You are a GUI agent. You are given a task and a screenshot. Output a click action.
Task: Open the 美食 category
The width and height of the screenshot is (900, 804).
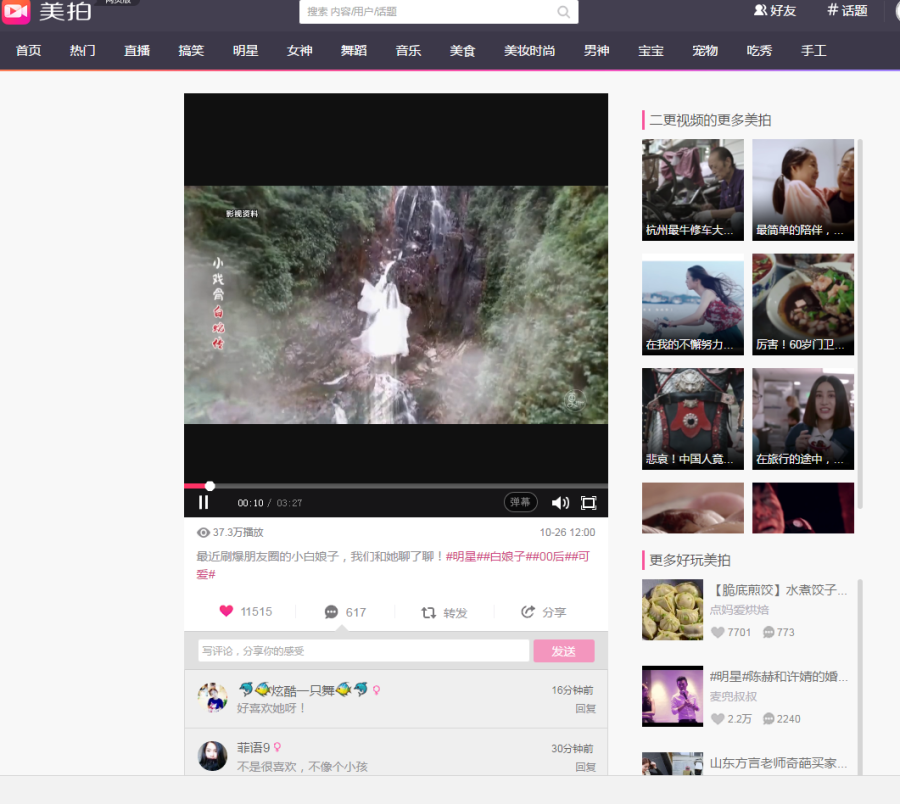[463, 51]
